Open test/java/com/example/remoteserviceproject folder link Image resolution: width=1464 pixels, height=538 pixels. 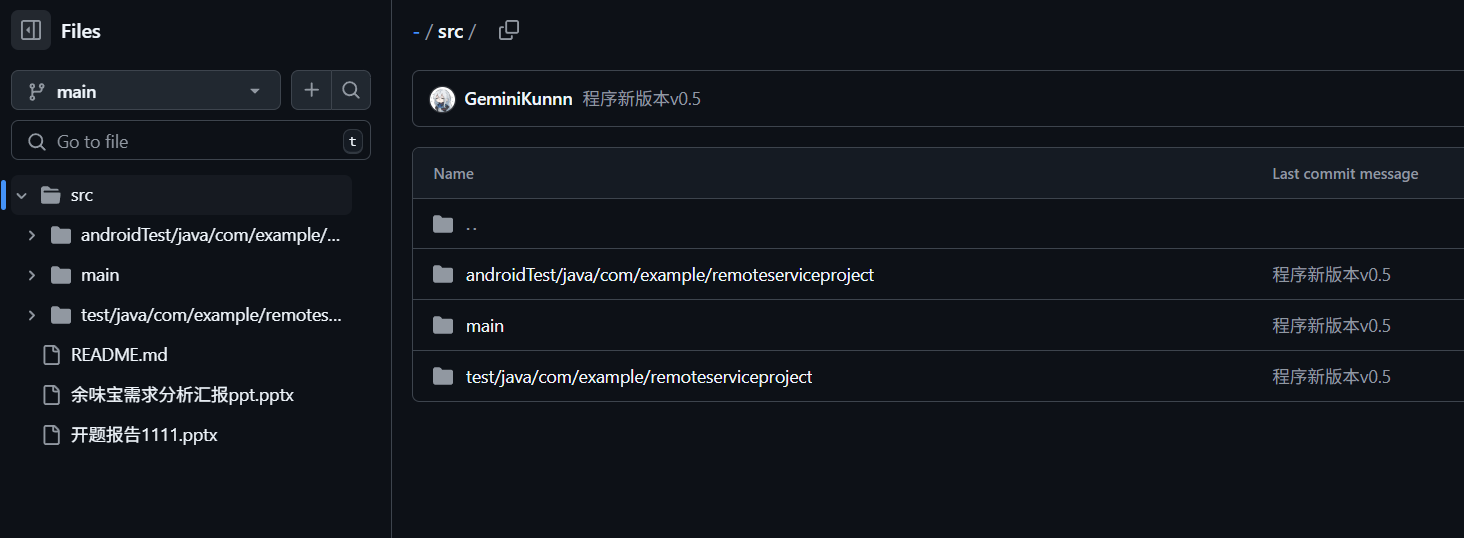(x=638, y=377)
